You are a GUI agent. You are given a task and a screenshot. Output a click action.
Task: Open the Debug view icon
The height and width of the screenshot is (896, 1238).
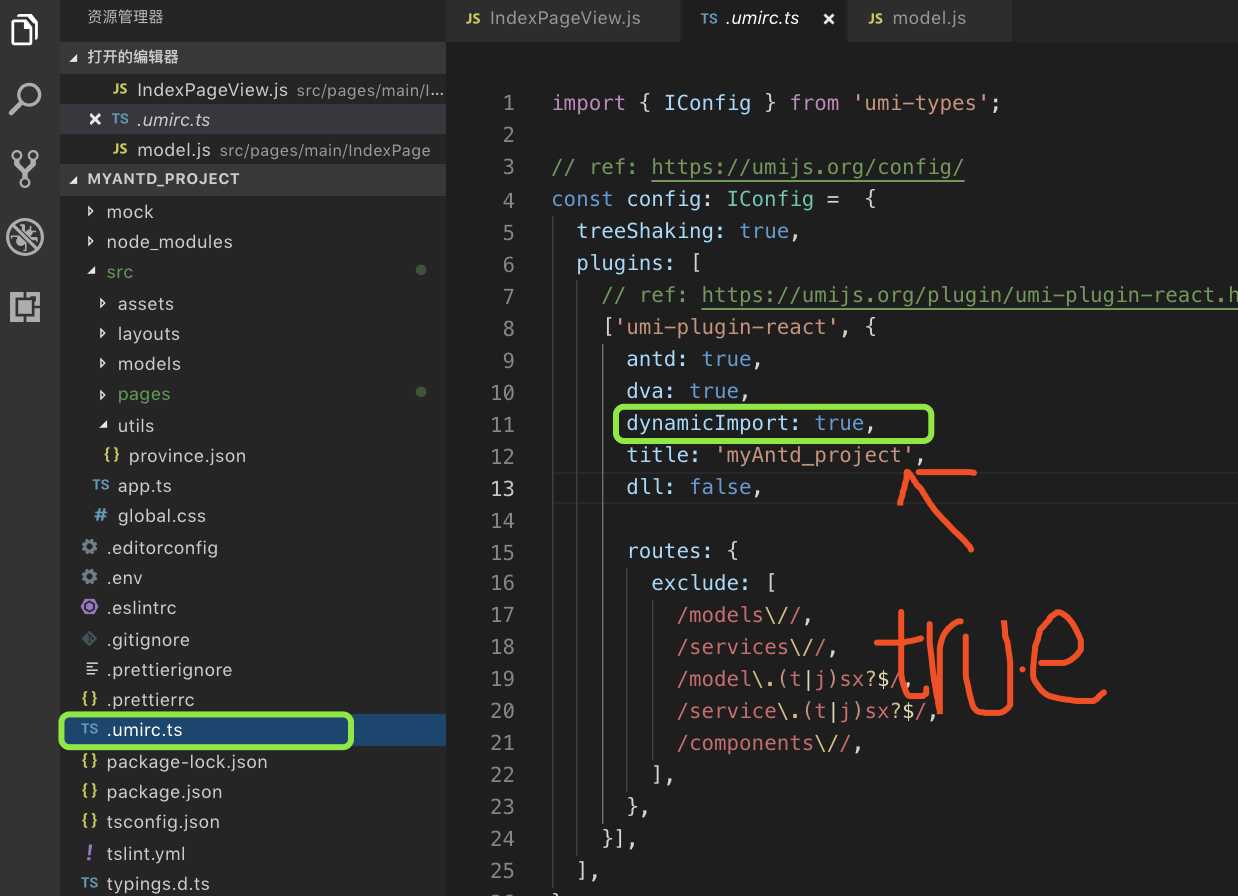(24, 238)
